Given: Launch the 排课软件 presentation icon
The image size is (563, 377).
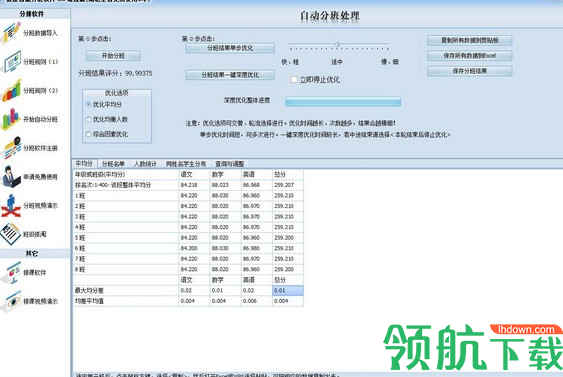Looking at the screenshot, I should pos(11,272).
